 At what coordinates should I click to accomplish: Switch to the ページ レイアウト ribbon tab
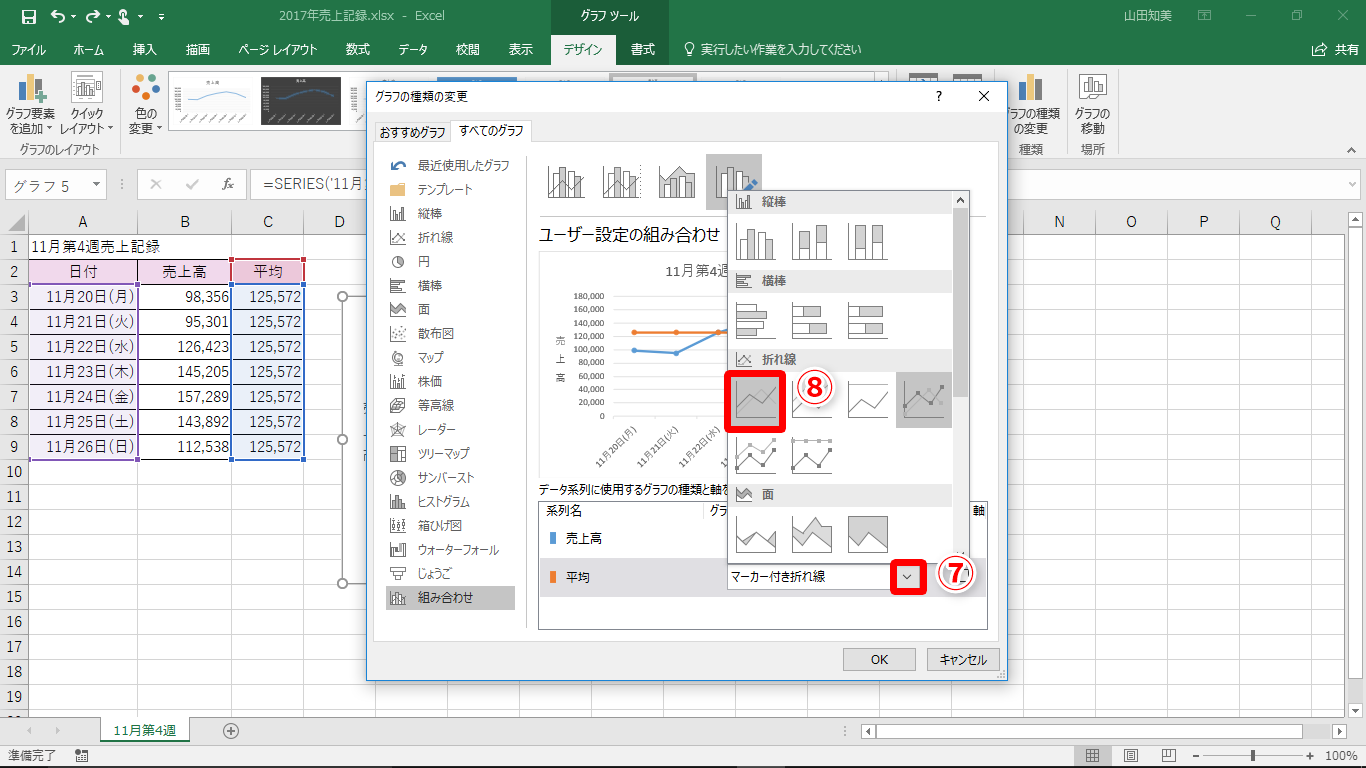(278, 49)
